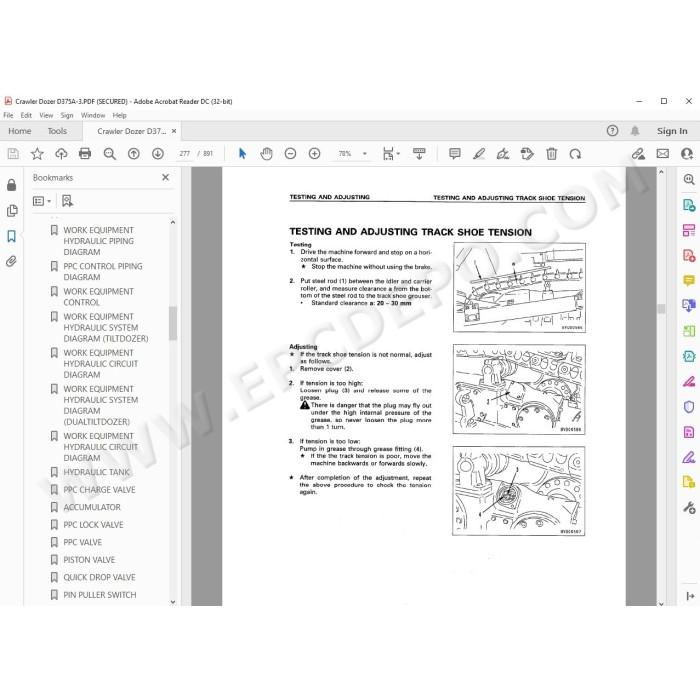This screenshot has width=700, height=700.
Task: Open the File menu
Action: 8,115
